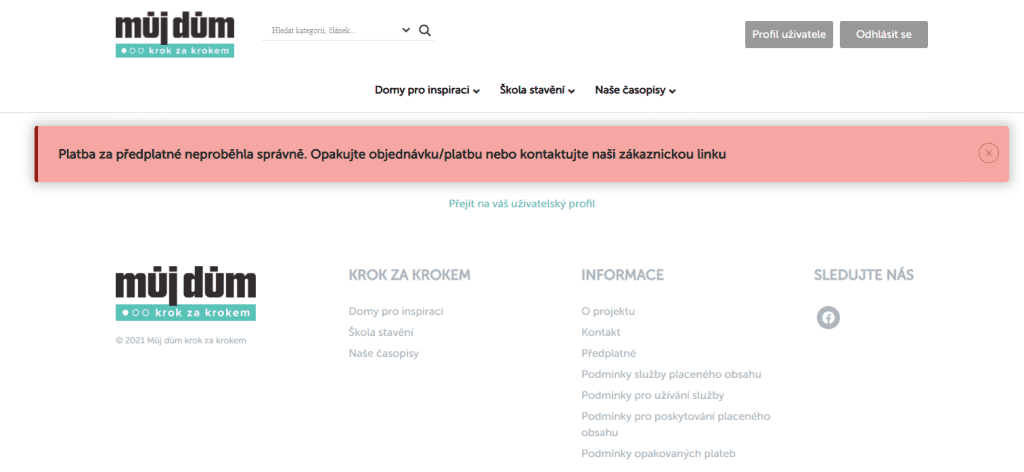The width and height of the screenshot is (1024, 472).
Task: Click the magnifier search icon
Action: coord(425,30)
